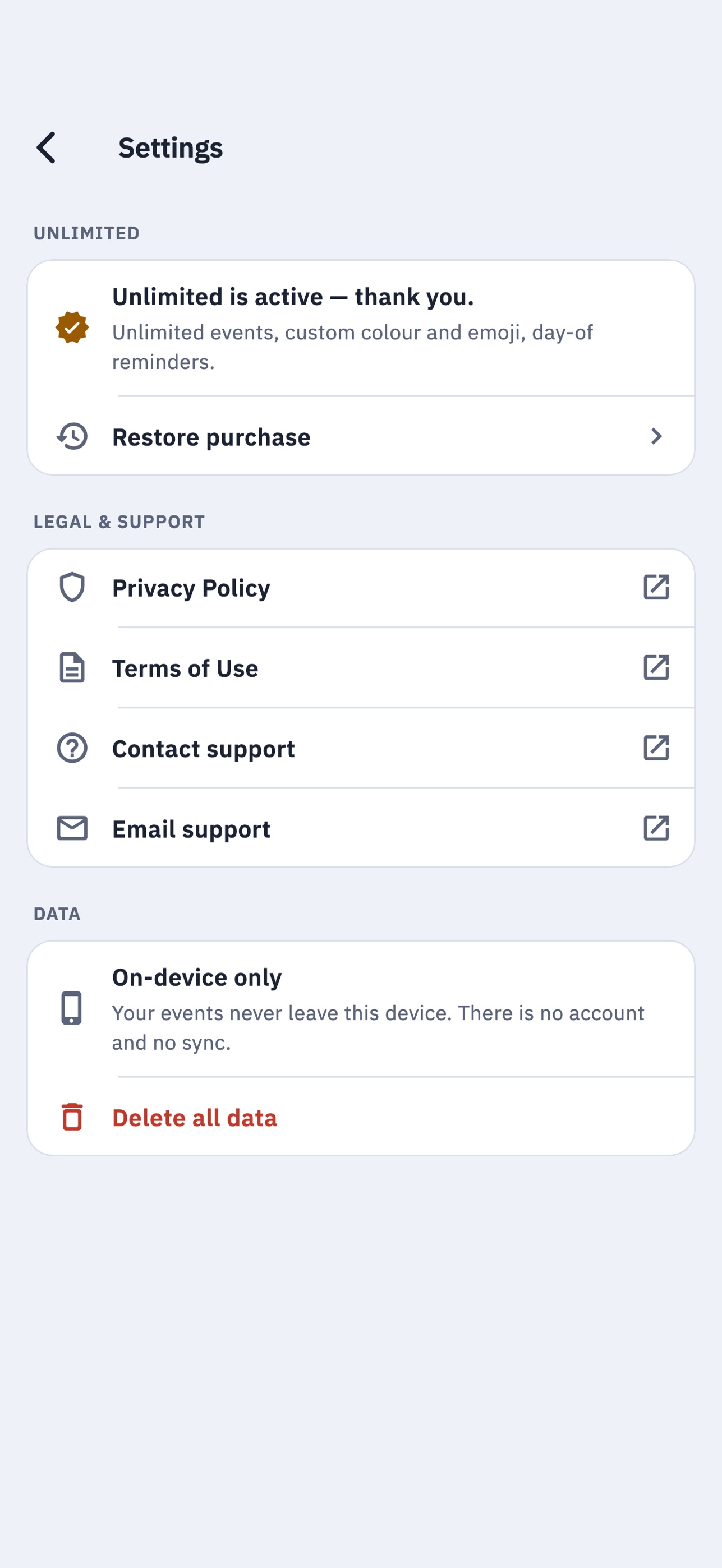
Task: Open Privacy Policy via external link icon
Action: [656, 587]
